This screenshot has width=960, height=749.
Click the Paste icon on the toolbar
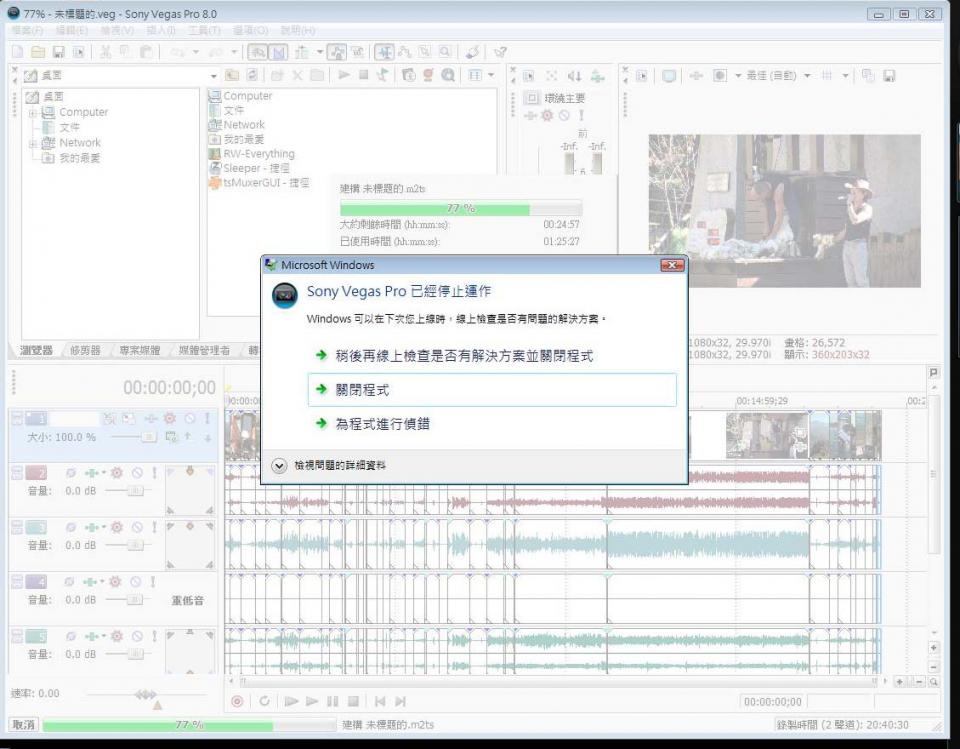[x=144, y=50]
